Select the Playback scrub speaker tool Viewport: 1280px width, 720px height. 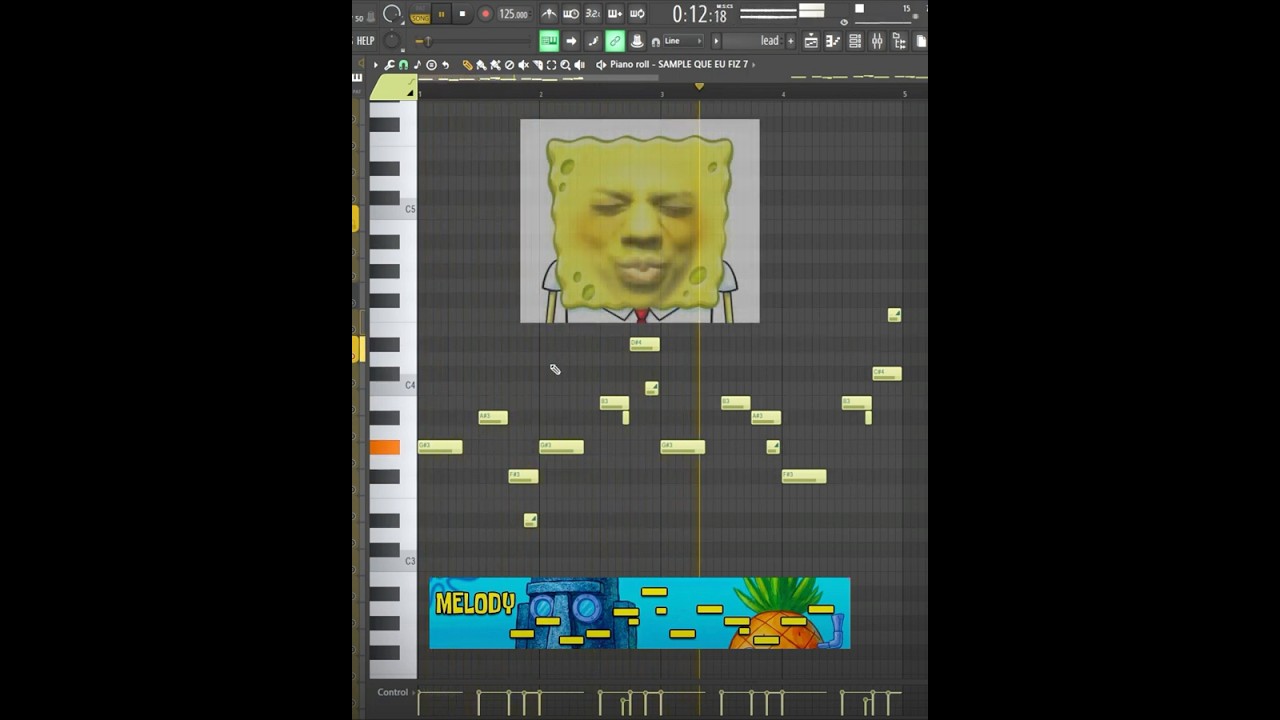[x=579, y=65]
